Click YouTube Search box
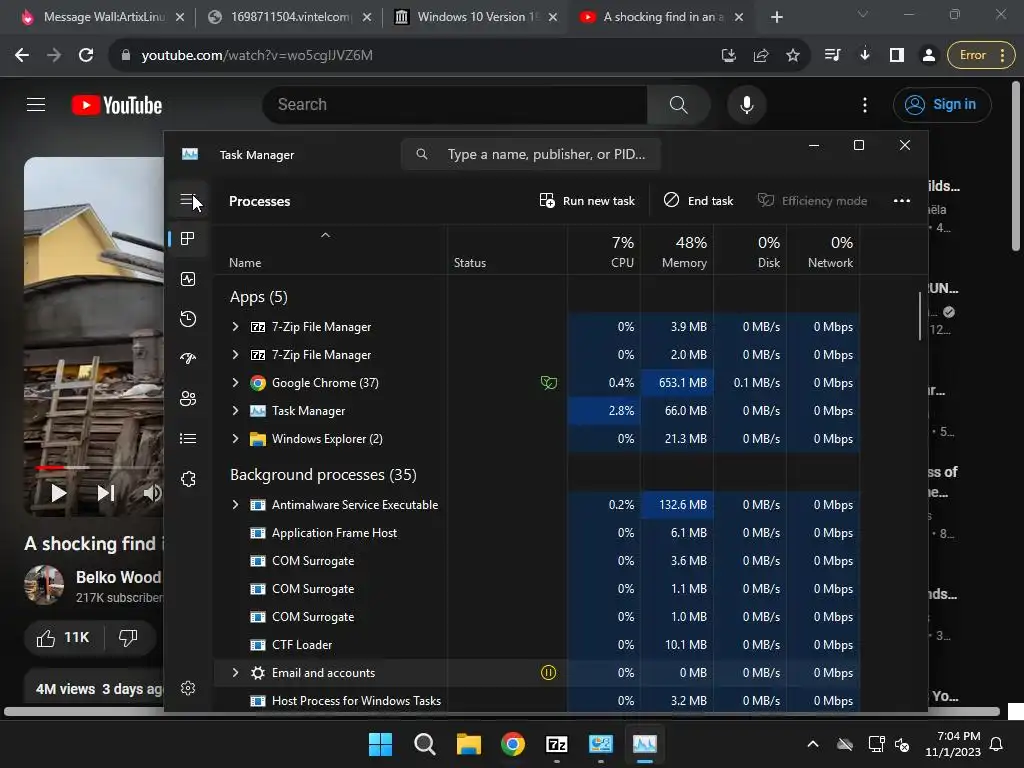Viewport: 1024px width, 768px height. coord(455,104)
